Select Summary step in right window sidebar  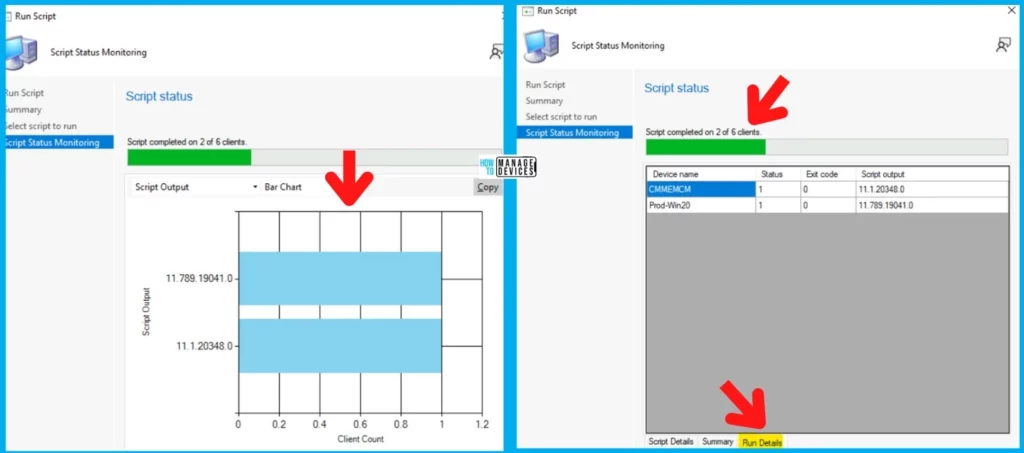[x=544, y=101]
